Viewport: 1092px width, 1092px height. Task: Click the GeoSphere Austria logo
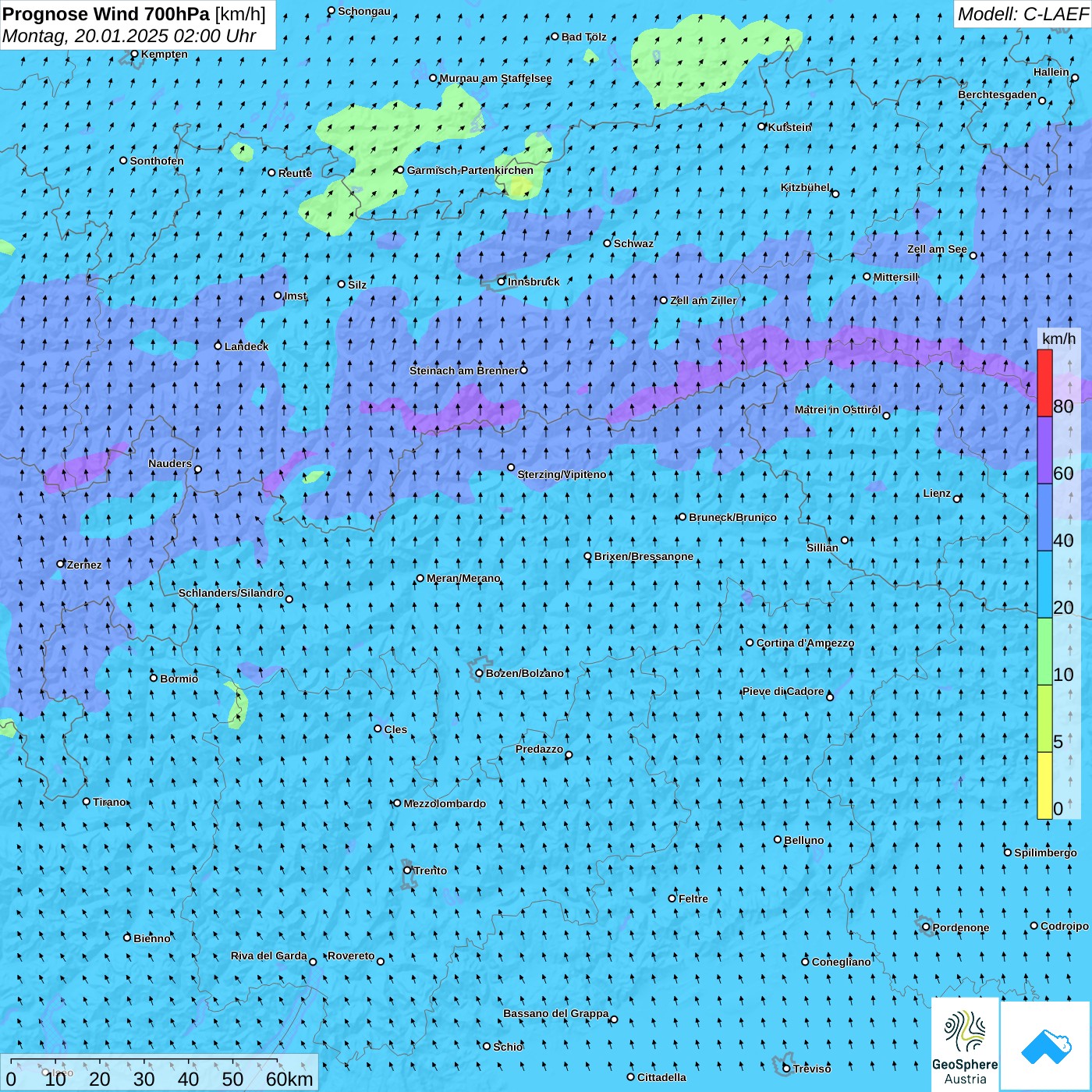pyautogui.click(x=965, y=1044)
